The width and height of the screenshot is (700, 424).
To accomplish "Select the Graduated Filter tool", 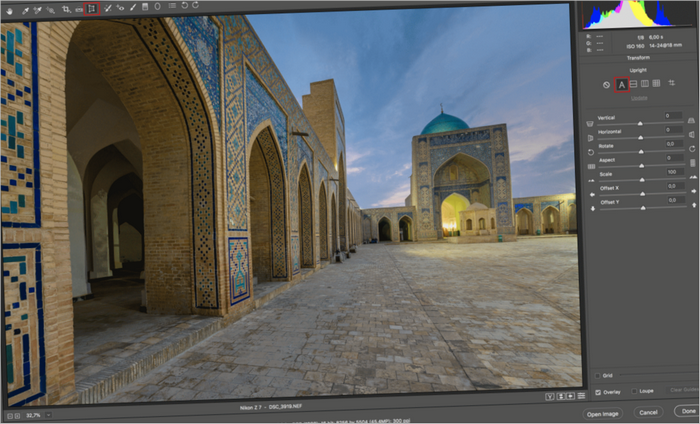I will [x=145, y=7].
